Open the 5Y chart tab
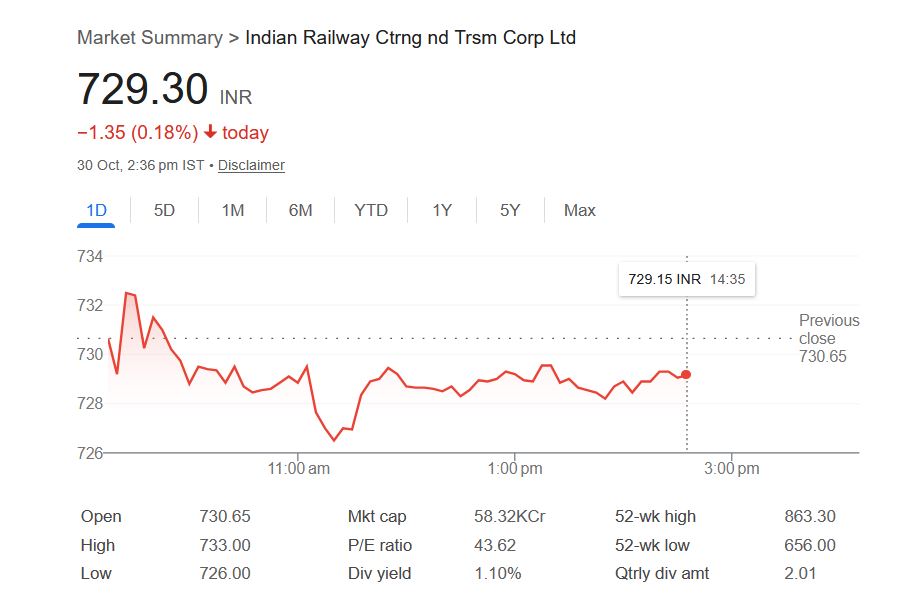 [510, 210]
